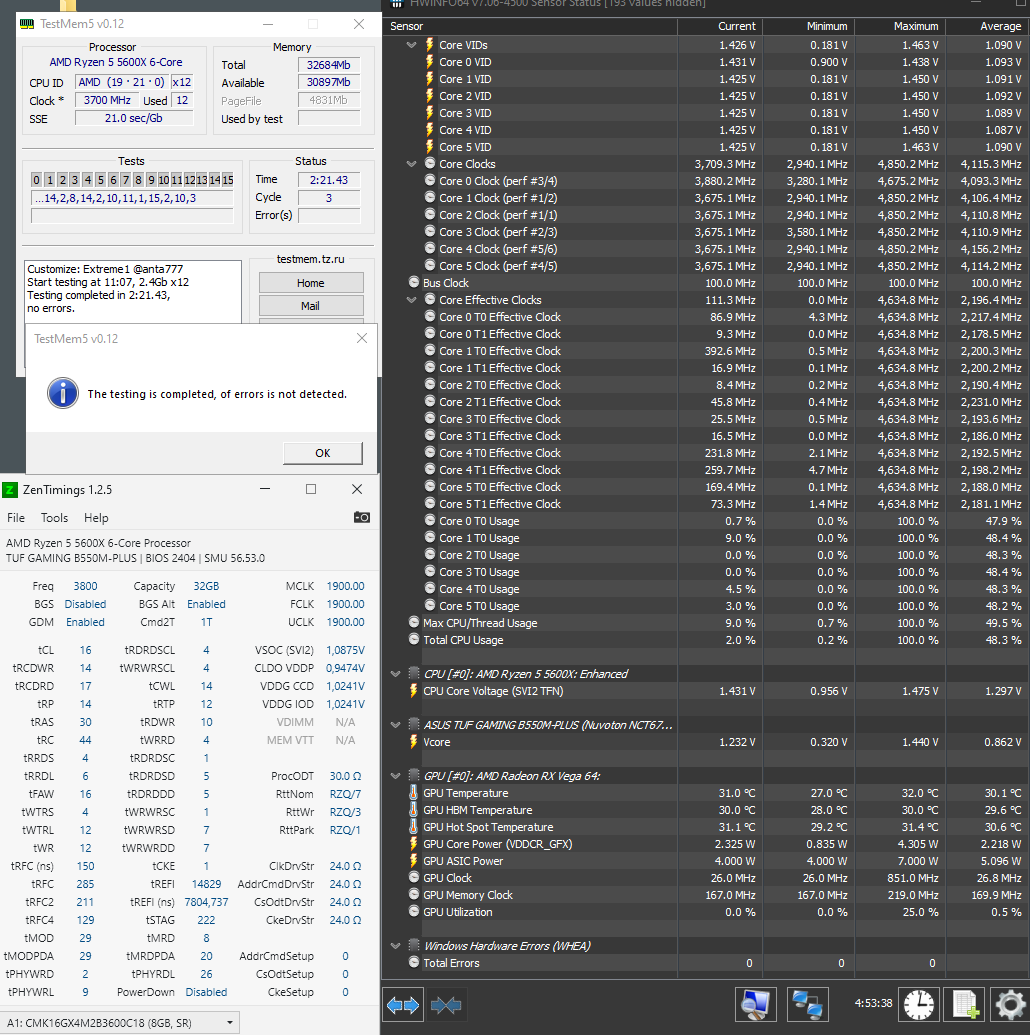Select the GPU Clock sensor icon
The width and height of the screenshot is (1030, 1035).
414,878
